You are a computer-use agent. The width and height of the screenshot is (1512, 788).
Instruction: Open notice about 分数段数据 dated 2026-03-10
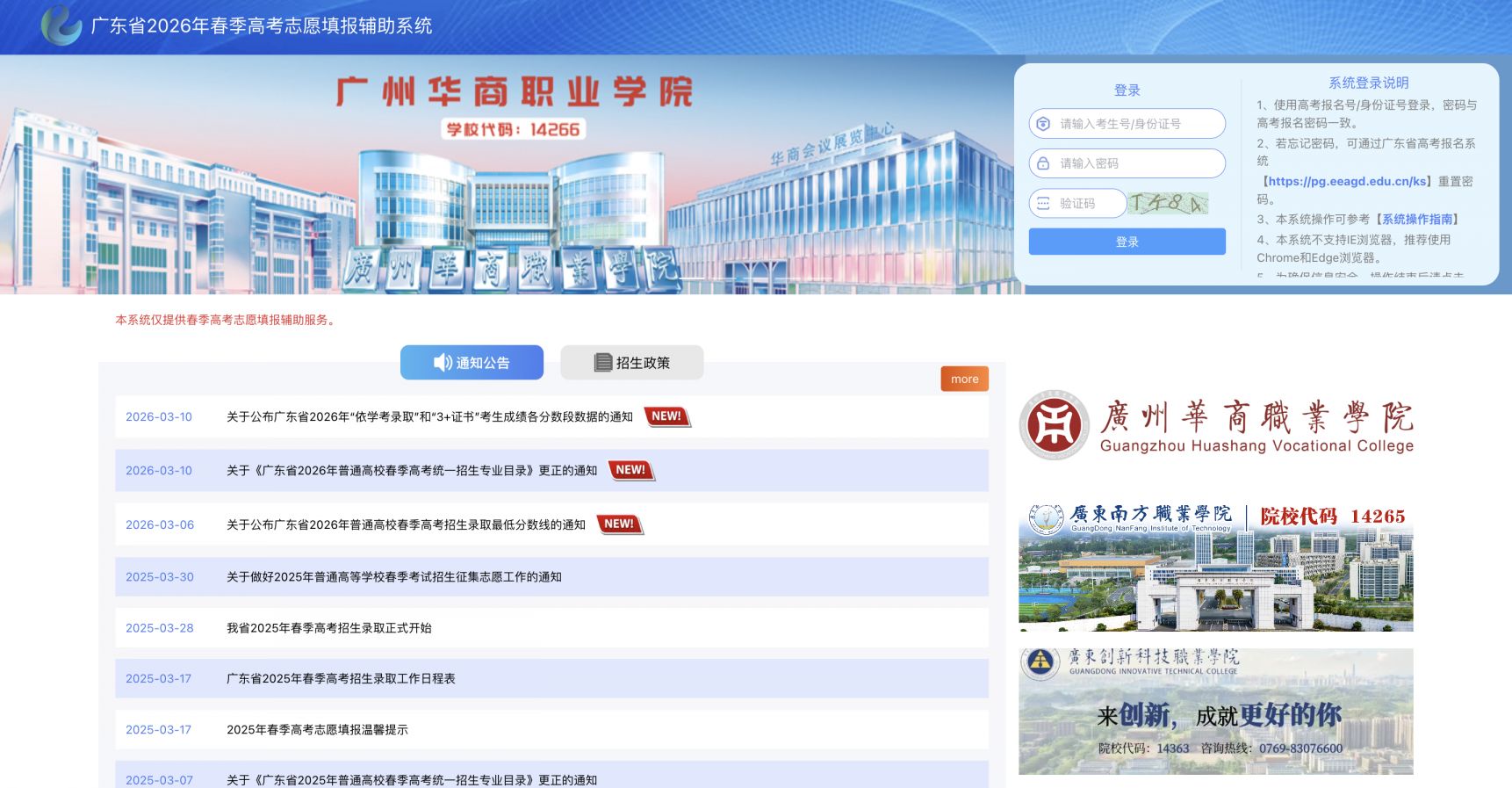pyautogui.click(x=429, y=416)
